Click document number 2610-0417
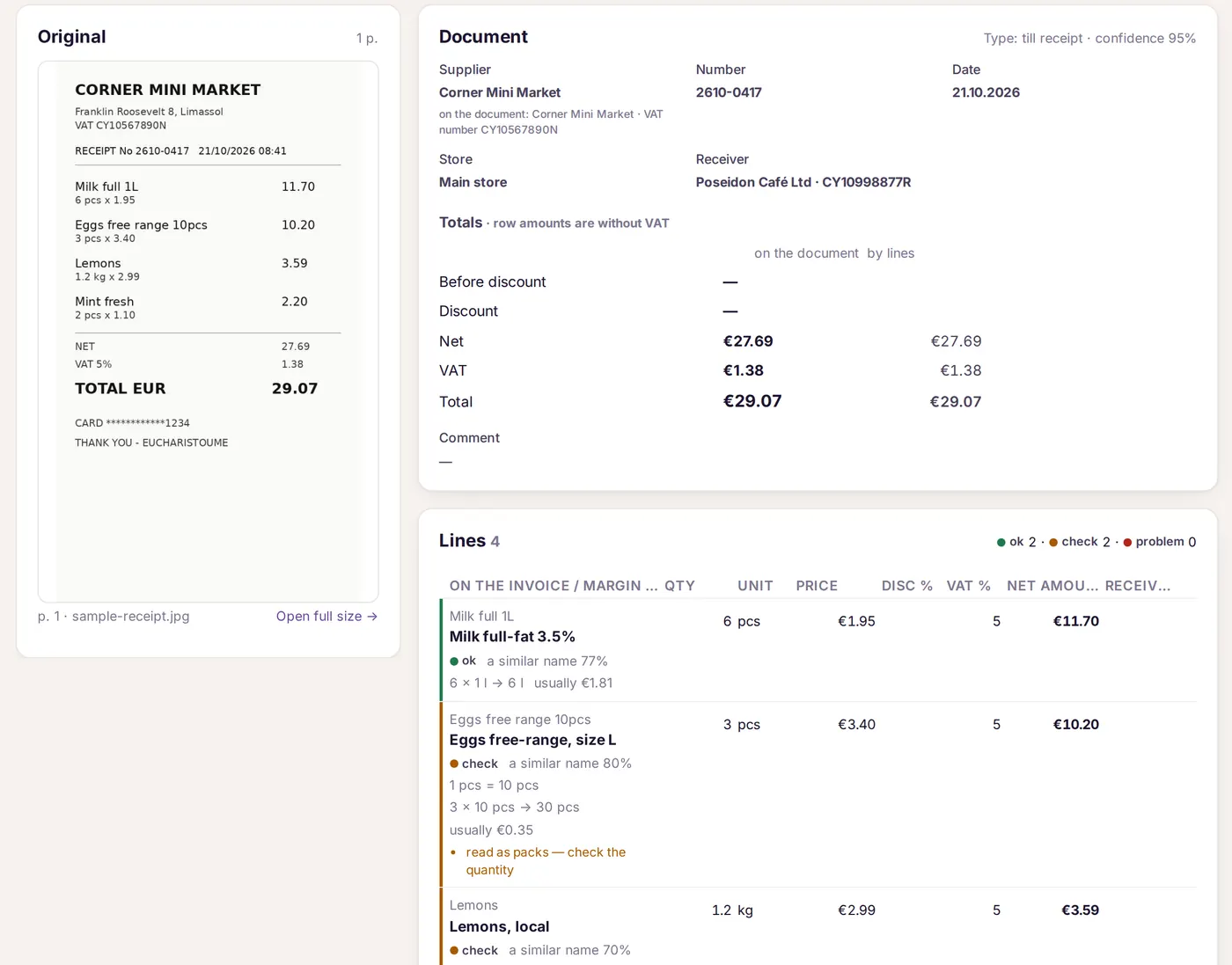The width and height of the screenshot is (1232, 965). tap(729, 92)
